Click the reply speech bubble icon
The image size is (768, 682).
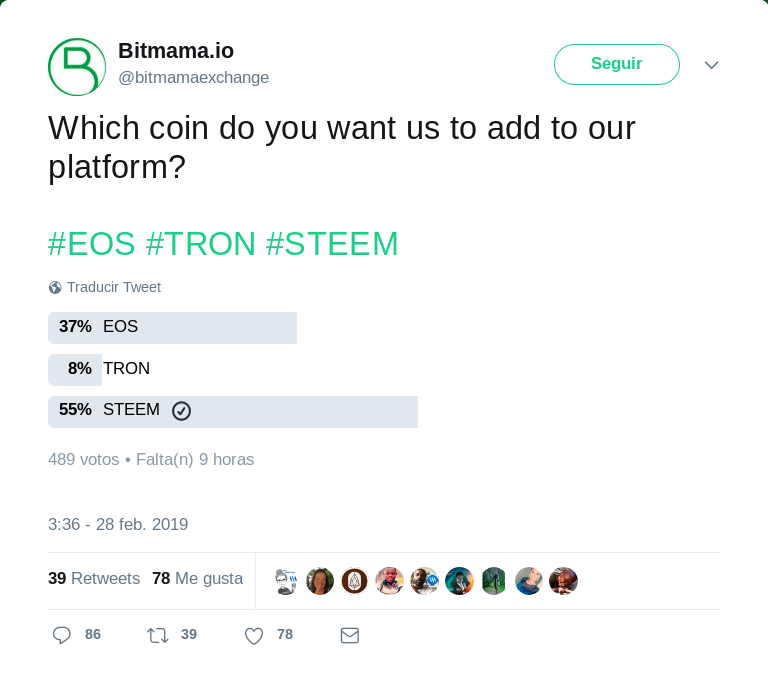click(x=62, y=635)
